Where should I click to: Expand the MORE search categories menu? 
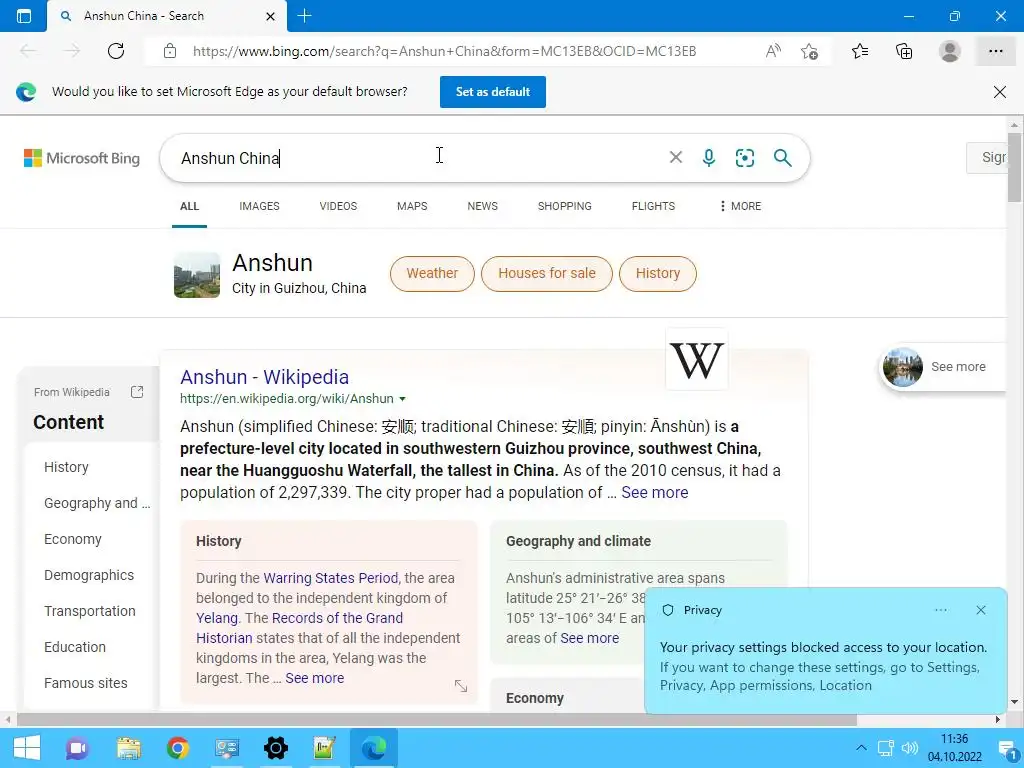[x=740, y=206]
